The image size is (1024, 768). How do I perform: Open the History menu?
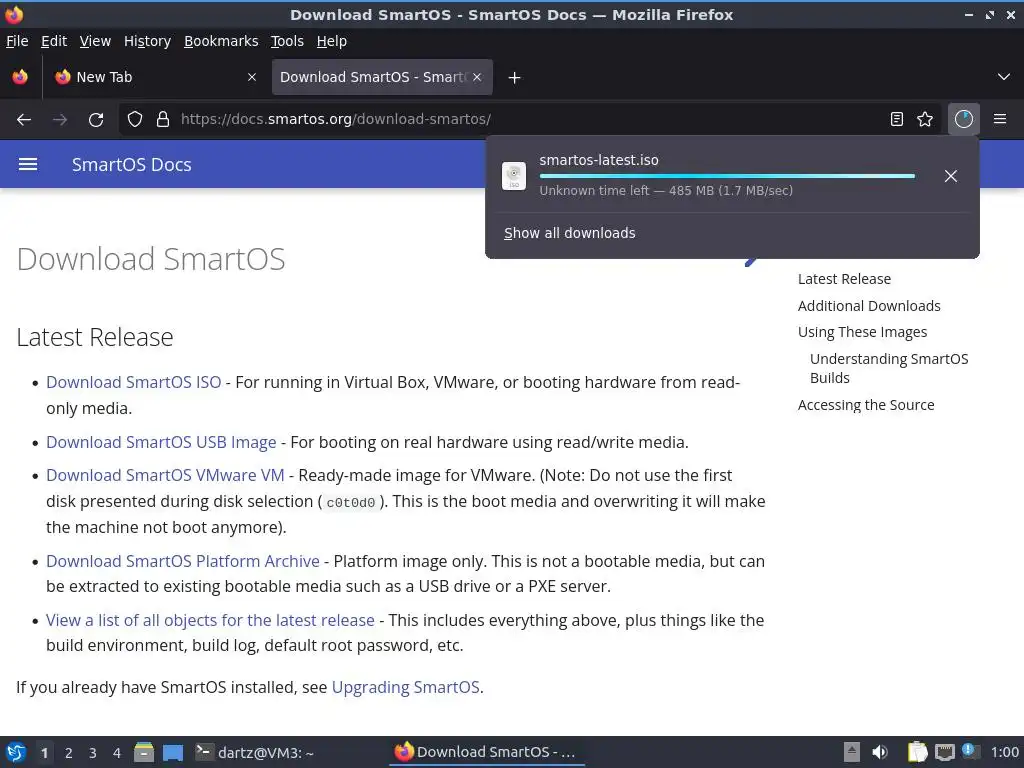click(x=148, y=41)
